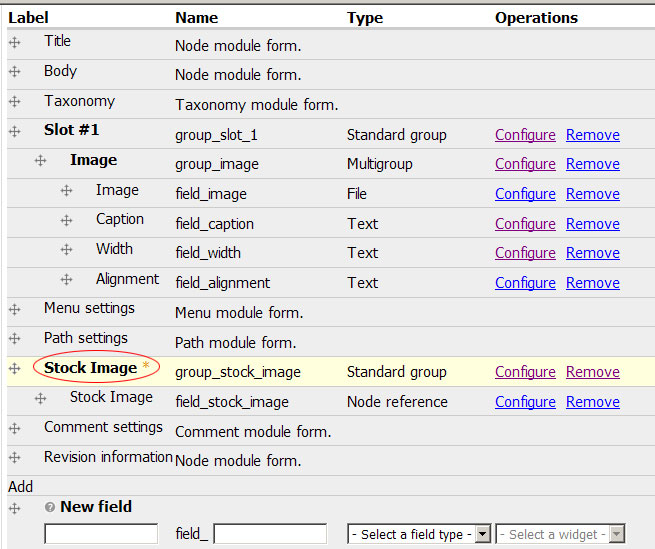Remove the group_stock_image group
This screenshot has width=655, height=549.
(x=593, y=372)
